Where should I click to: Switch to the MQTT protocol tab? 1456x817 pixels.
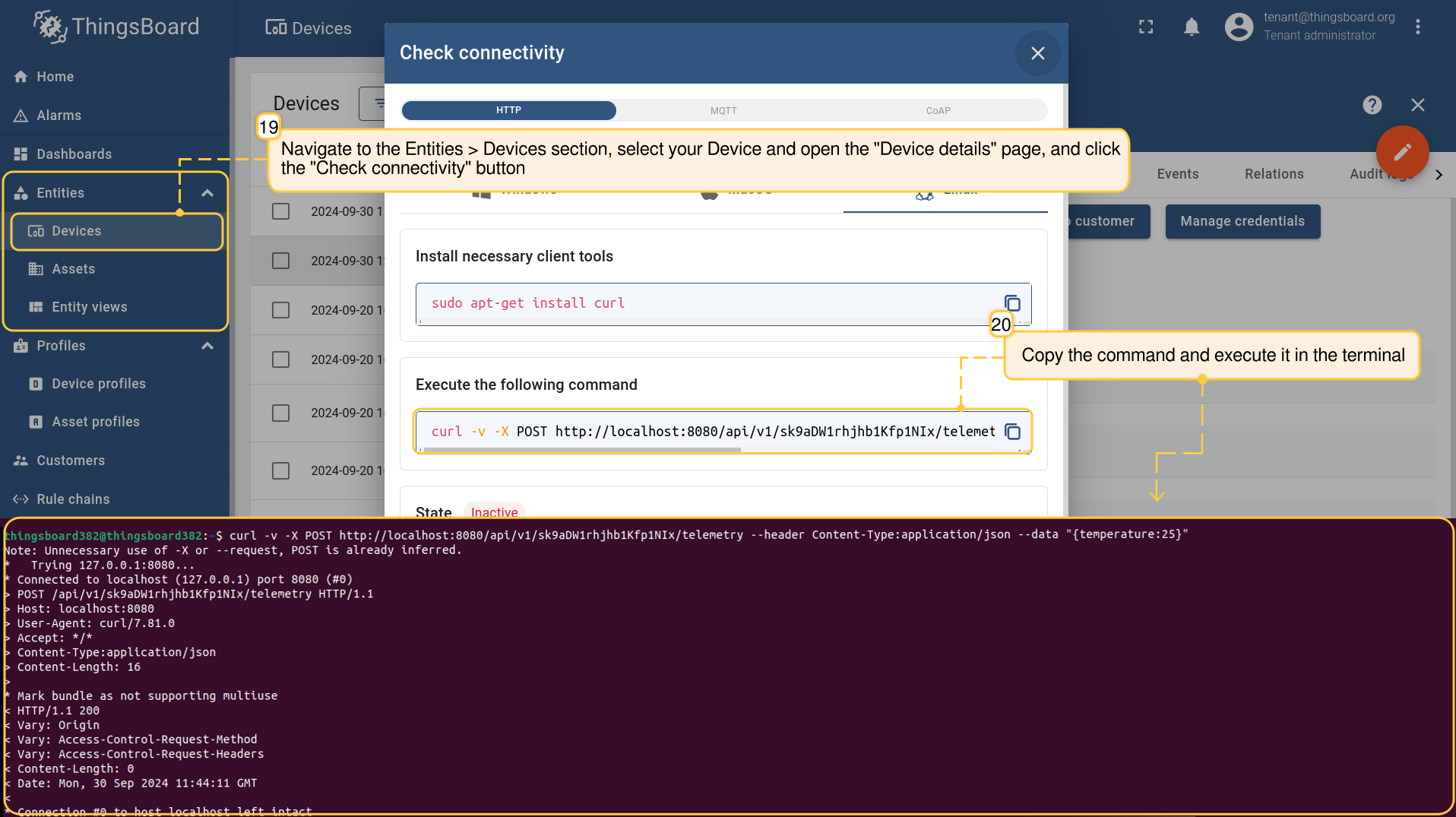723,110
